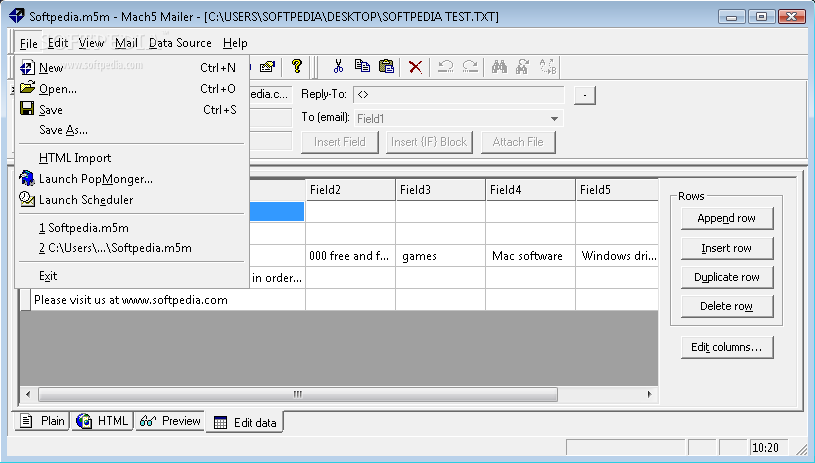This screenshot has width=815, height=463.
Task: Select Save As... menu entry
Action: 132,130
